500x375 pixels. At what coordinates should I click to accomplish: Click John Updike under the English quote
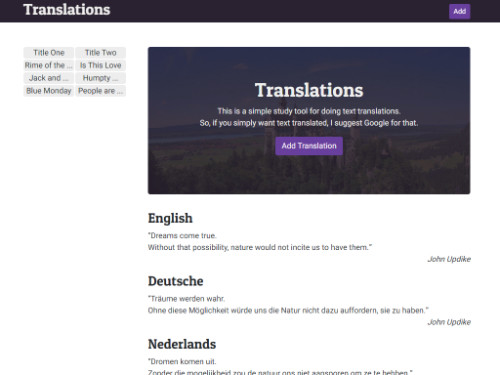pyautogui.click(x=449, y=259)
